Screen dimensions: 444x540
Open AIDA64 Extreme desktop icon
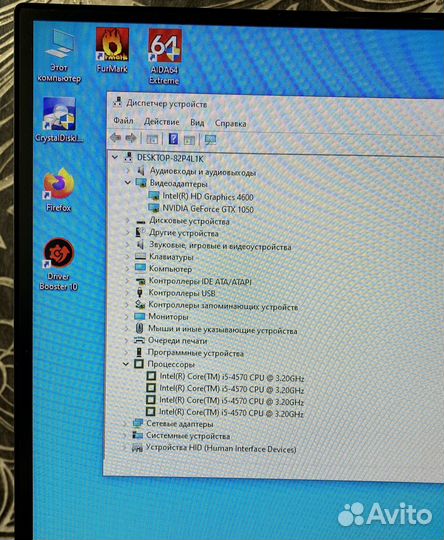click(165, 56)
